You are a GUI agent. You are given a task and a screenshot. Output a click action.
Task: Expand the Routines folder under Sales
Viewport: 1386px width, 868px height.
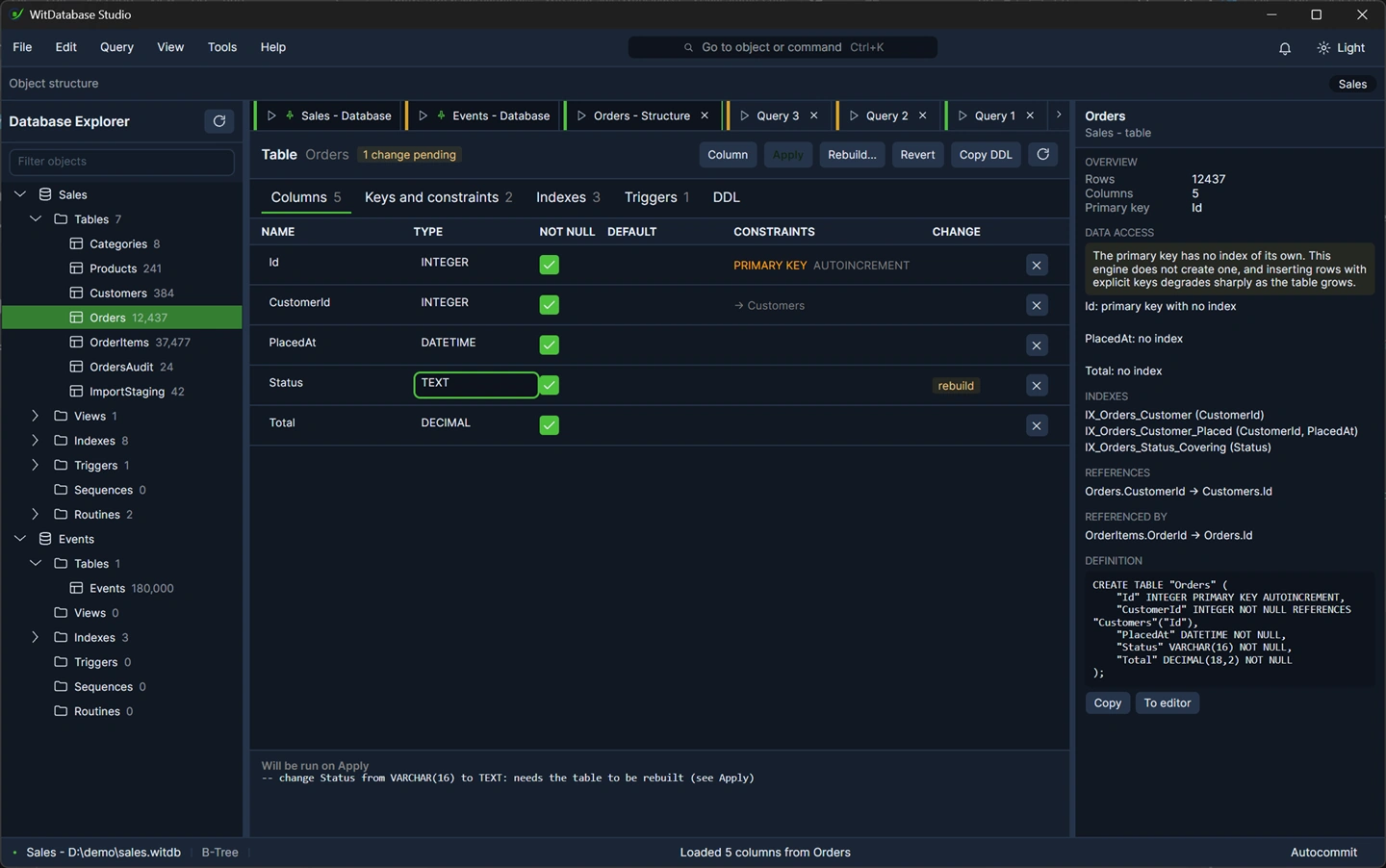tap(36, 514)
